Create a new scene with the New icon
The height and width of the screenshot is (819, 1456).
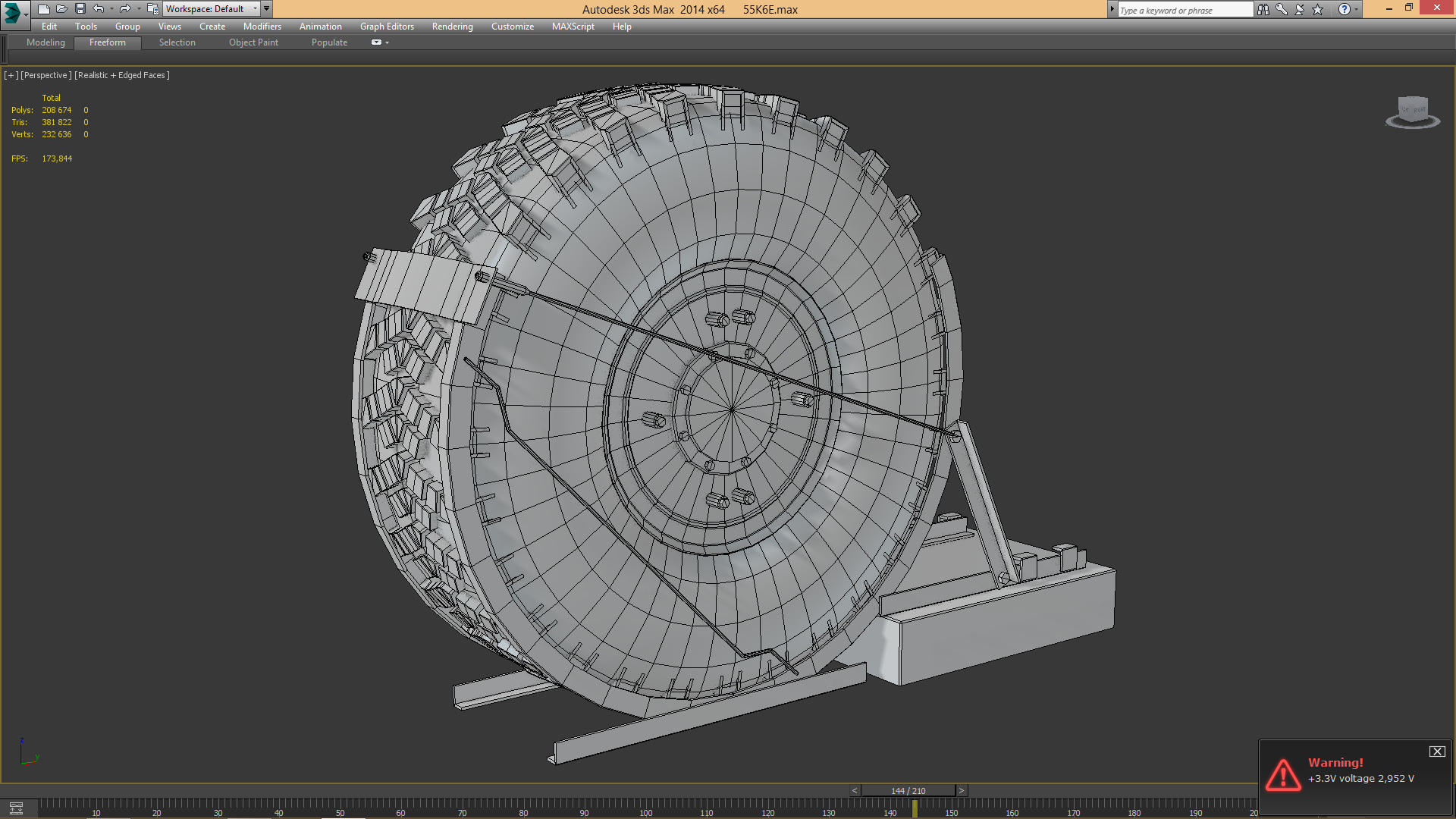tap(43, 8)
